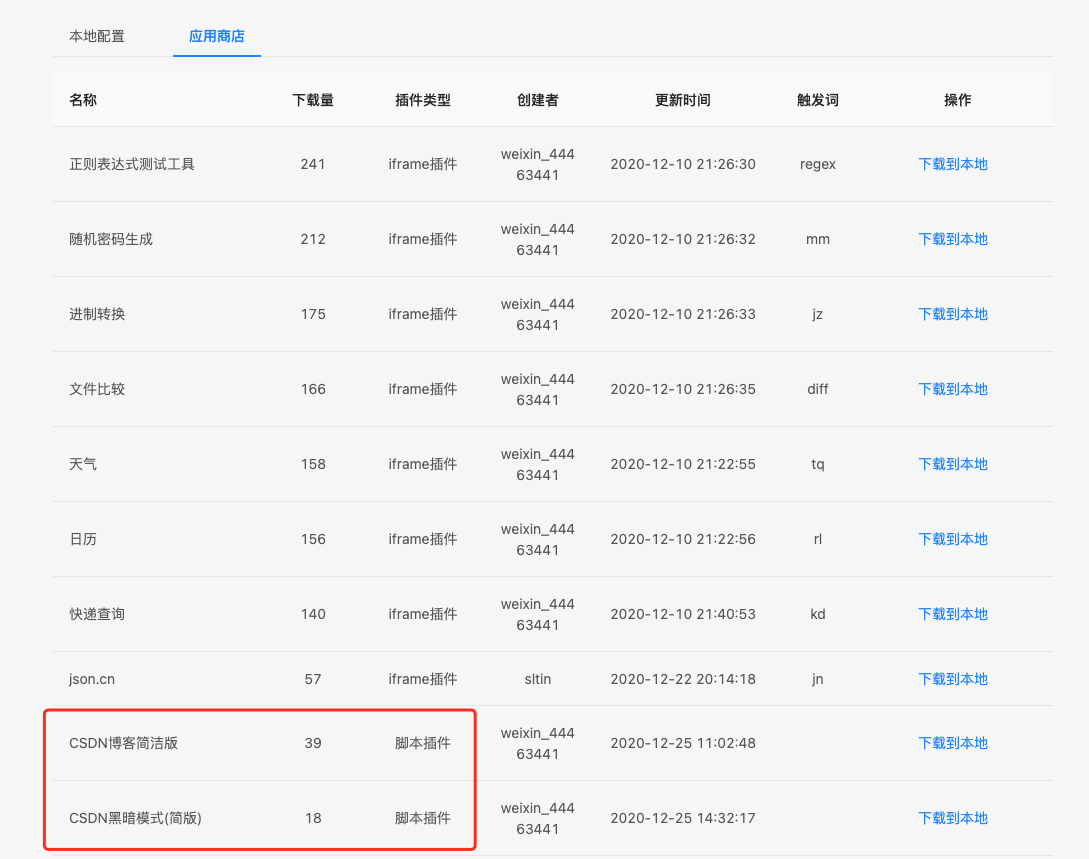
Task: Select the 进制转换 name cell
Action: click(x=97, y=314)
